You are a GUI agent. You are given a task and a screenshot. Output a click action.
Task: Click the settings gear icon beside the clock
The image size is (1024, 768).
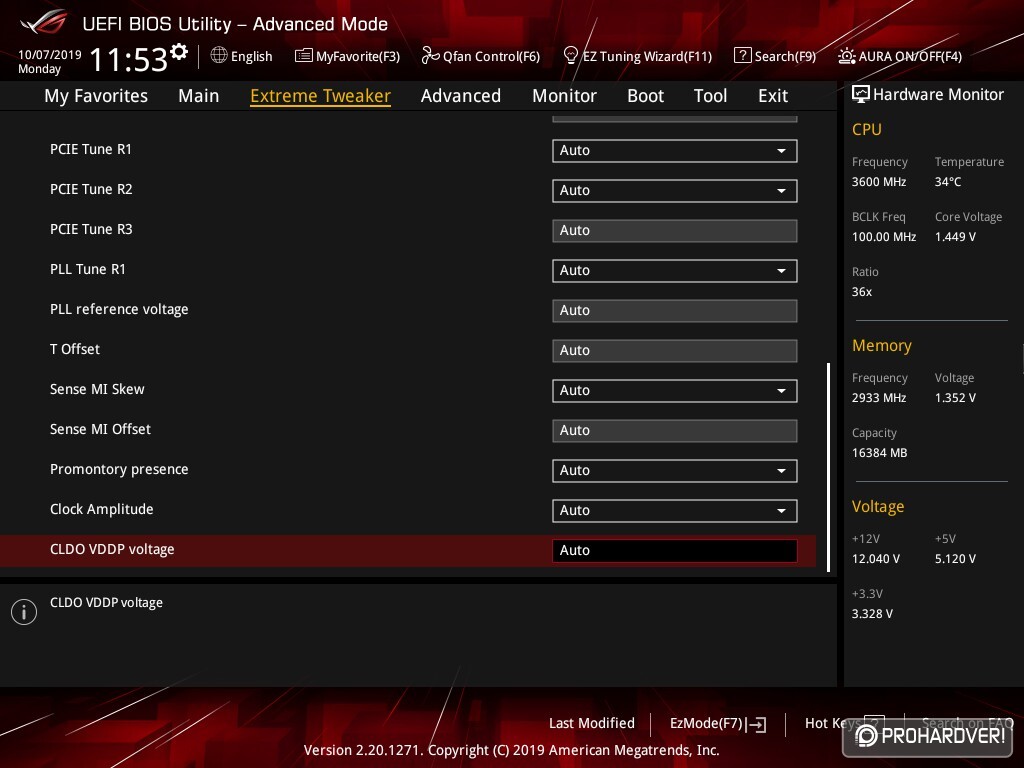pyautogui.click(x=179, y=52)
